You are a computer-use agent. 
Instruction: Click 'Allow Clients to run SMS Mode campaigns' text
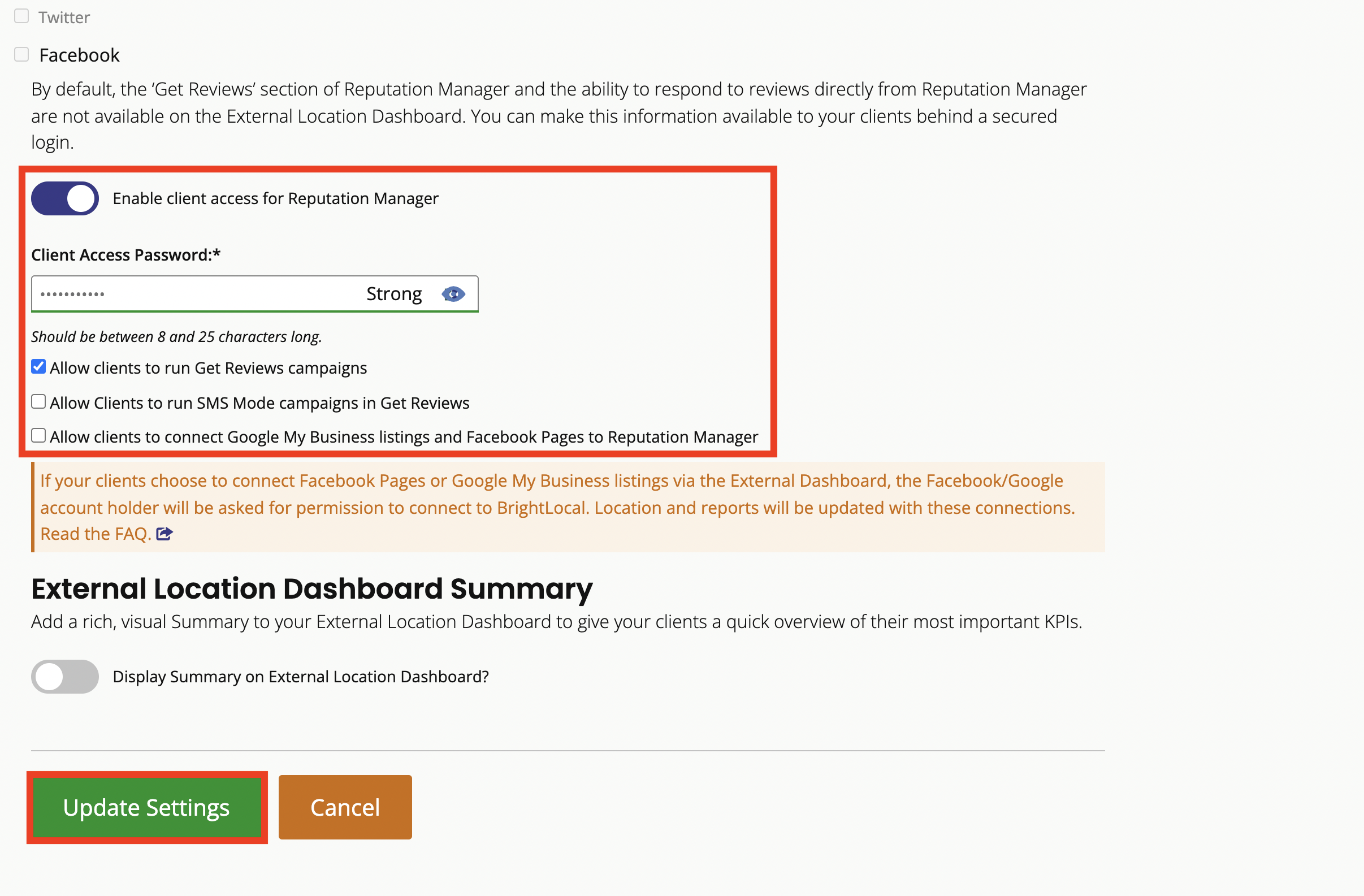click(x=259, y=403)
